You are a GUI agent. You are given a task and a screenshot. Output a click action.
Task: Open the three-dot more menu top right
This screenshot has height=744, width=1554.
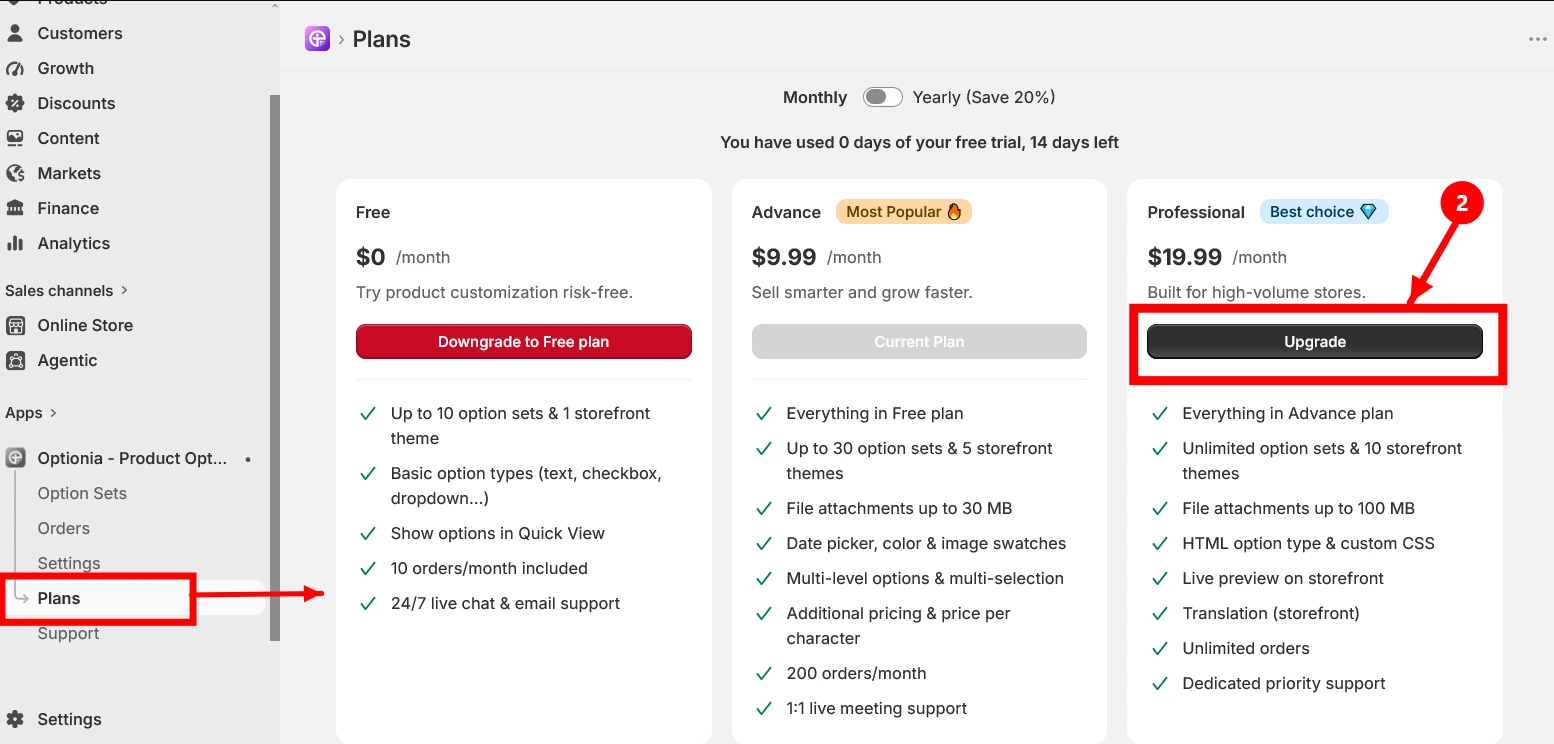(1537, 39)
